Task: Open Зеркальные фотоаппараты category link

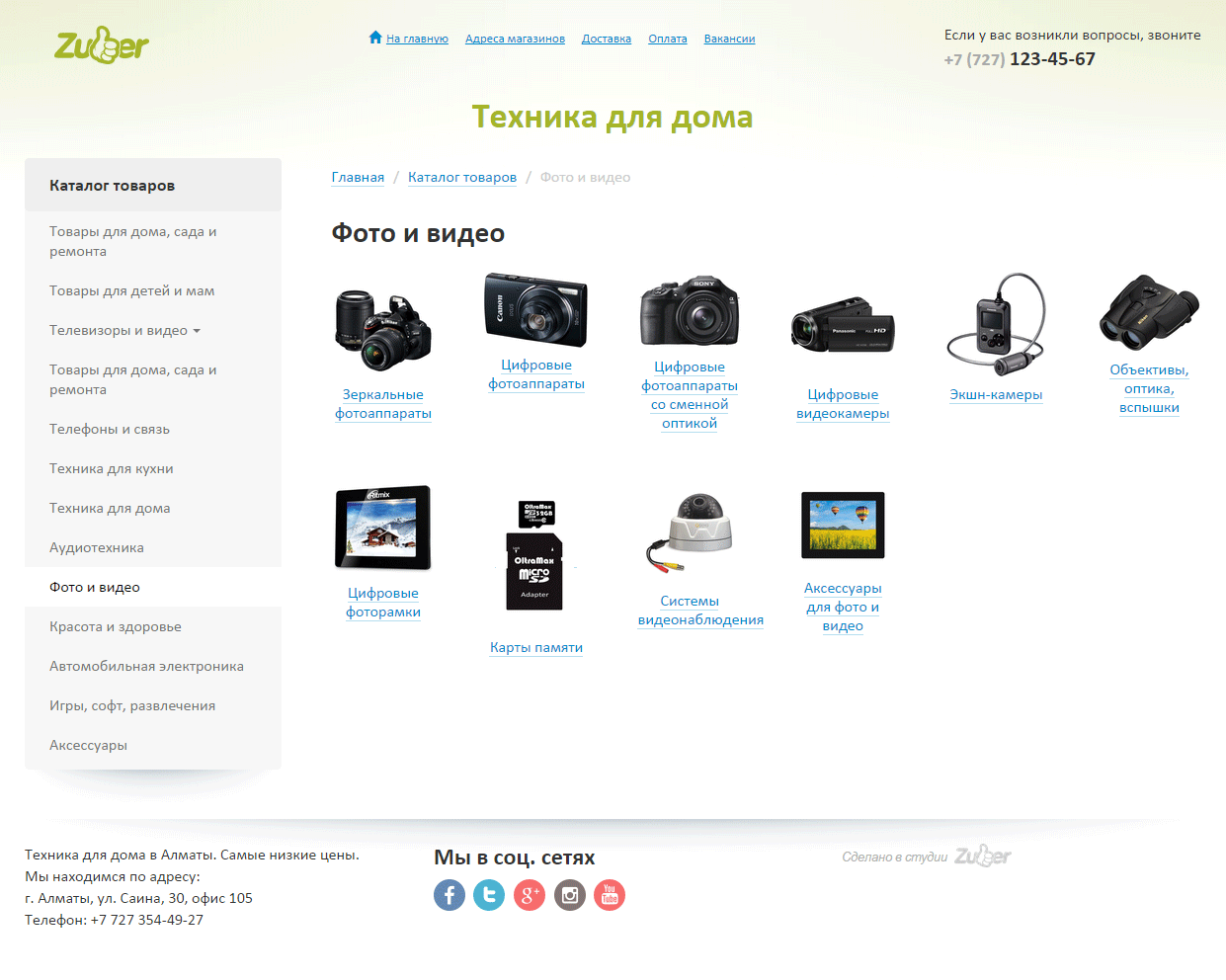Action: tap(383, 404)
